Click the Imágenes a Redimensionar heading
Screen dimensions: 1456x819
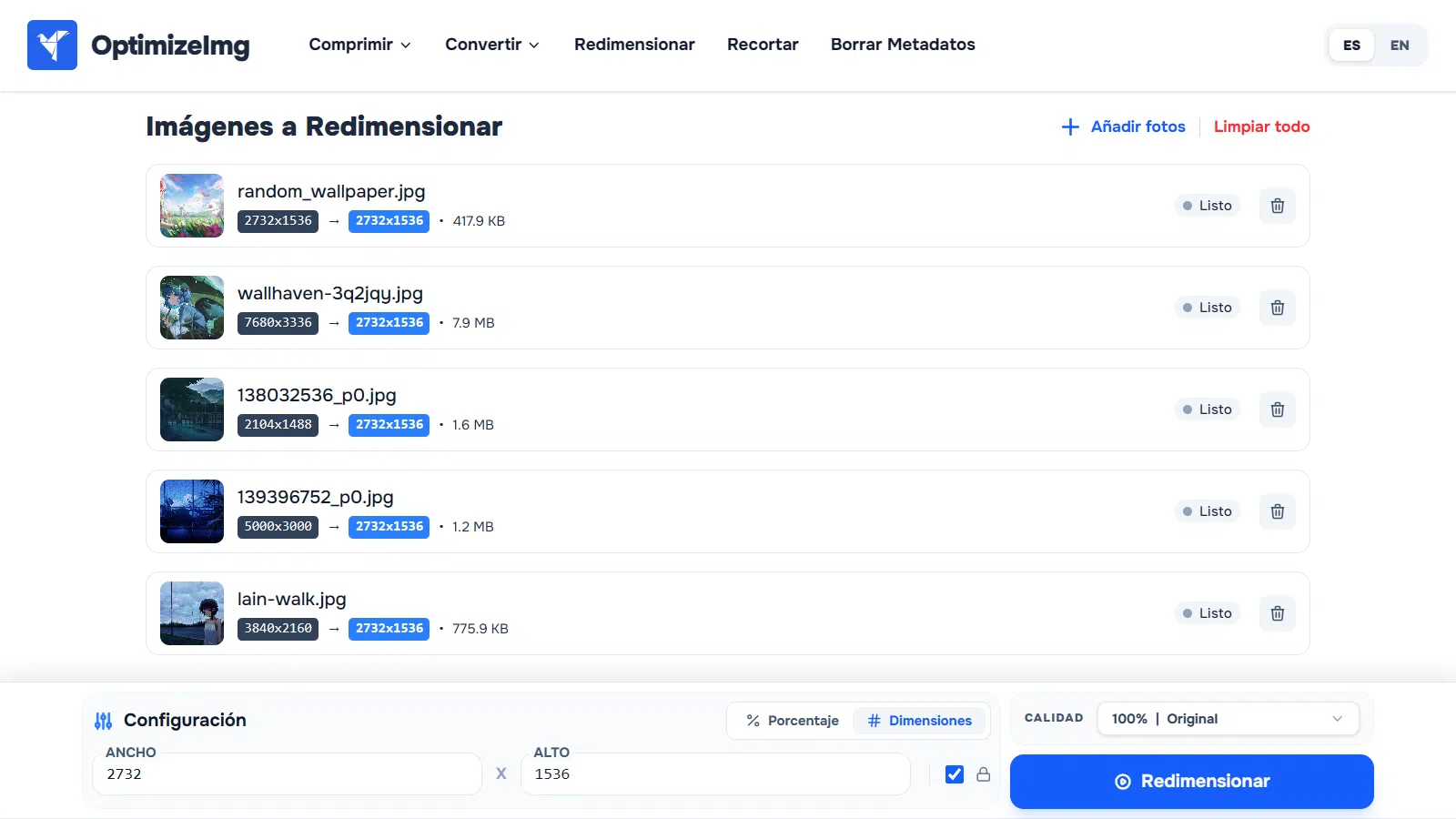pos(324,126)
